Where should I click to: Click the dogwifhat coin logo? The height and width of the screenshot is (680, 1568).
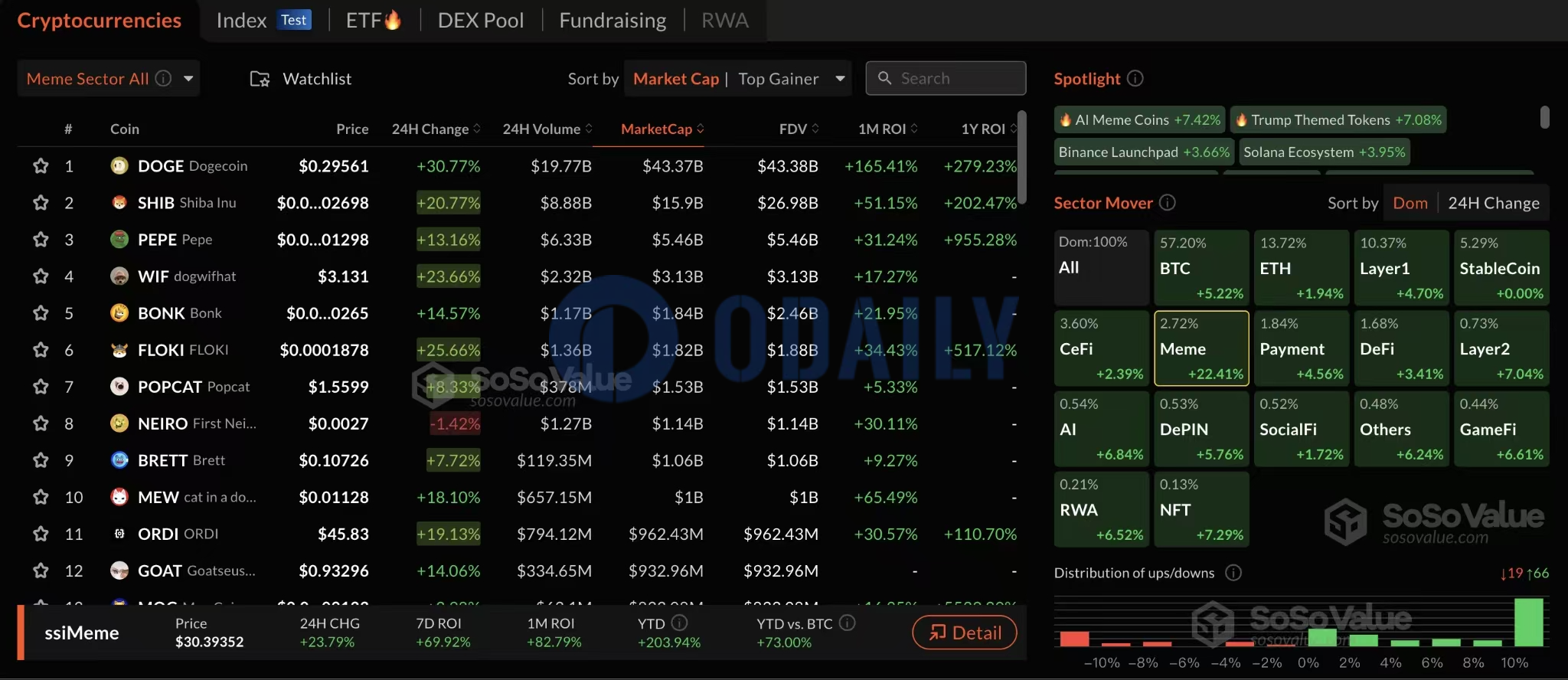(x=119, y=276)
